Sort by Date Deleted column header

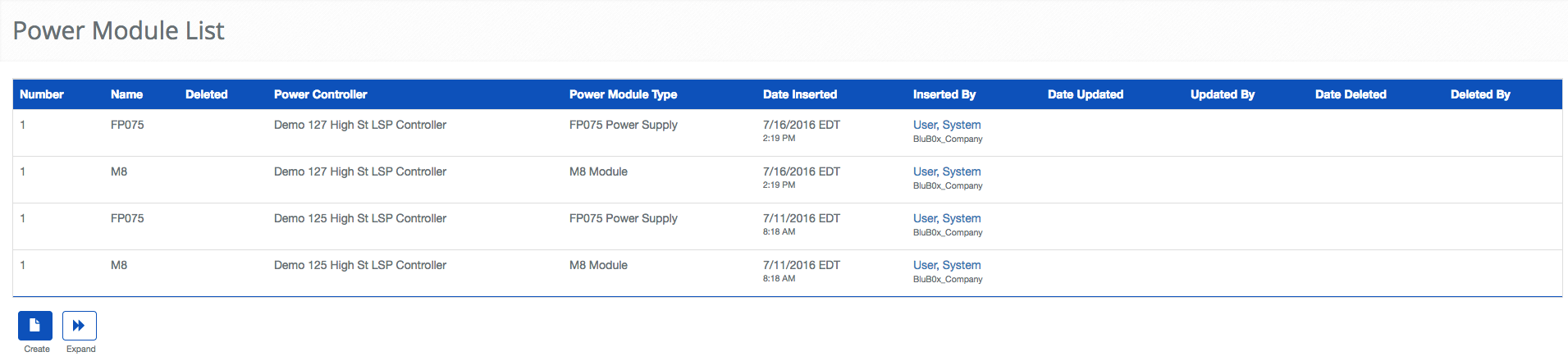(1350, 94)
